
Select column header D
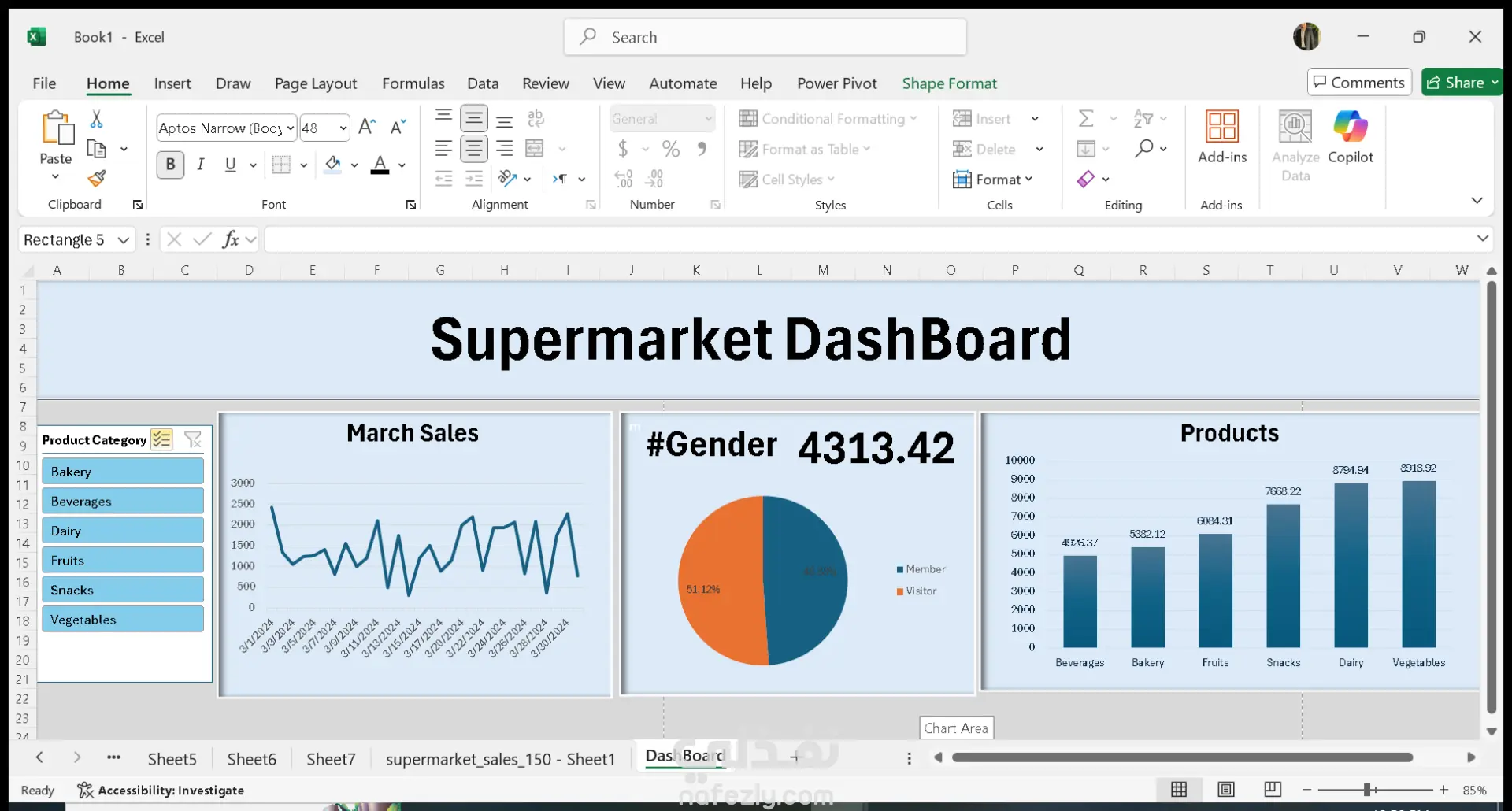tap(249, 270)
